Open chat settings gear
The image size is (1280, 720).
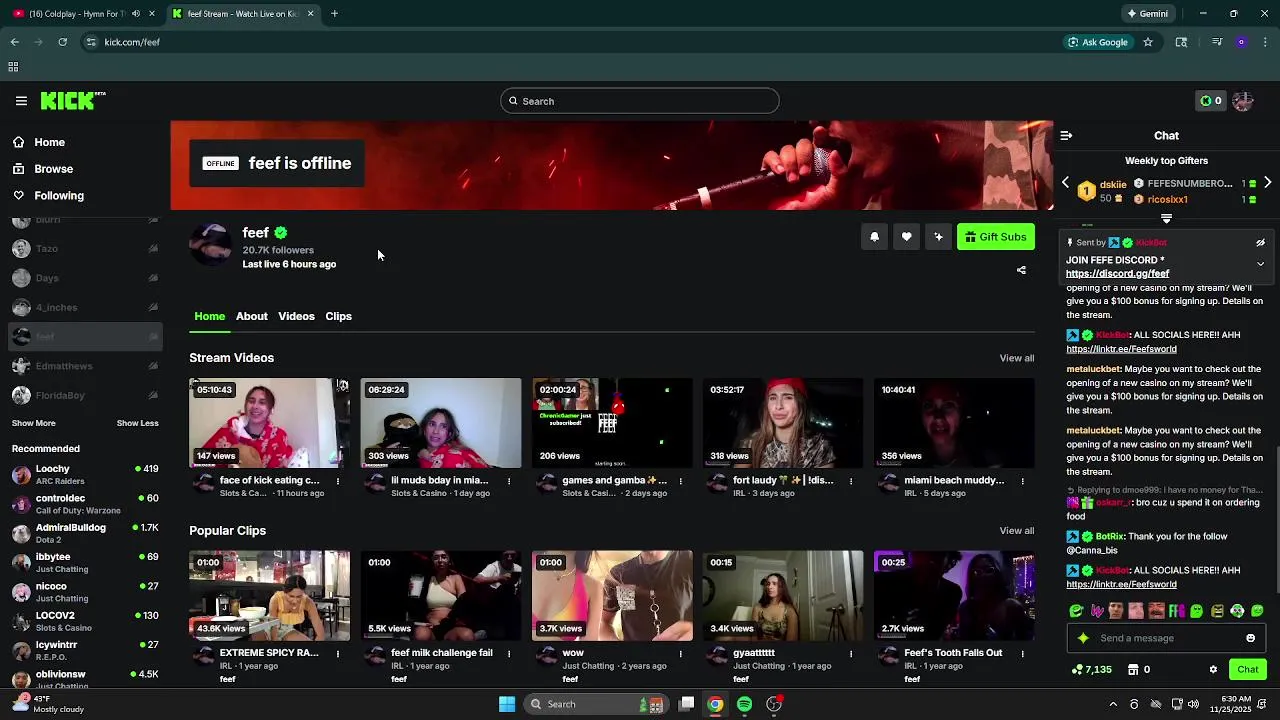coord(1213,670)
